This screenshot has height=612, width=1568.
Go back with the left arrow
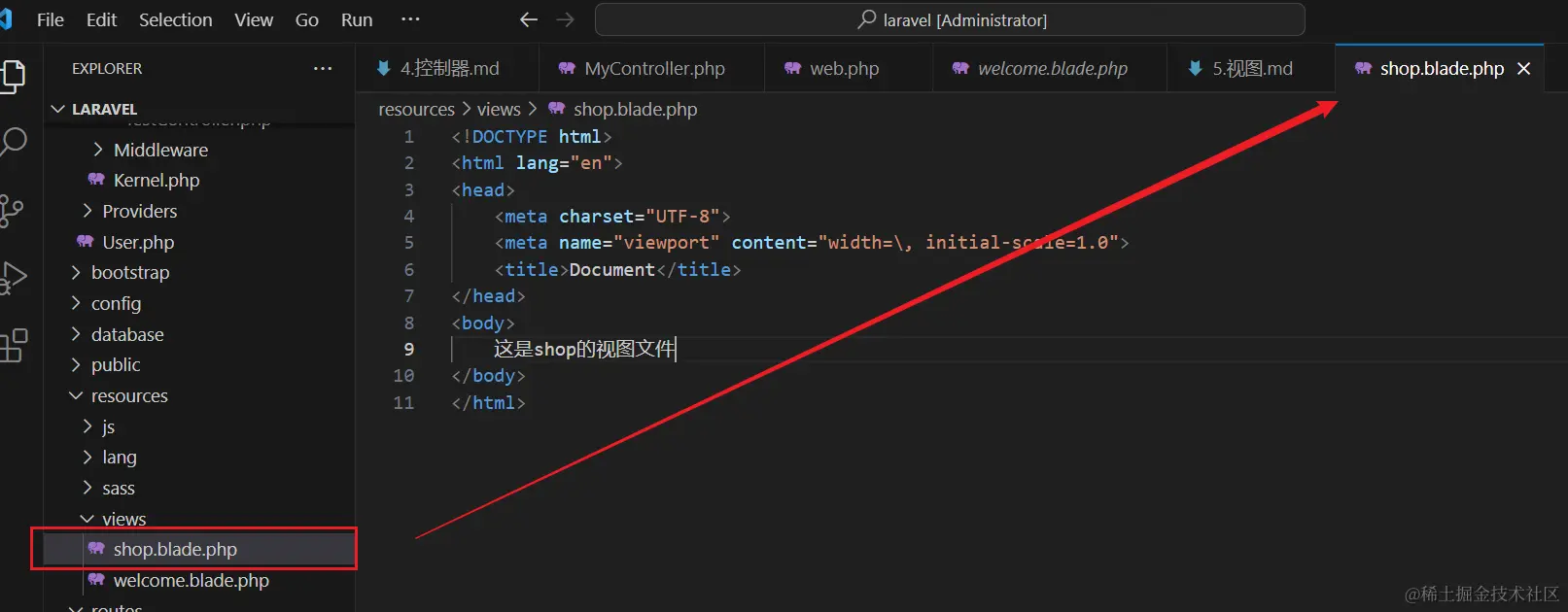(x=528, y=19)
